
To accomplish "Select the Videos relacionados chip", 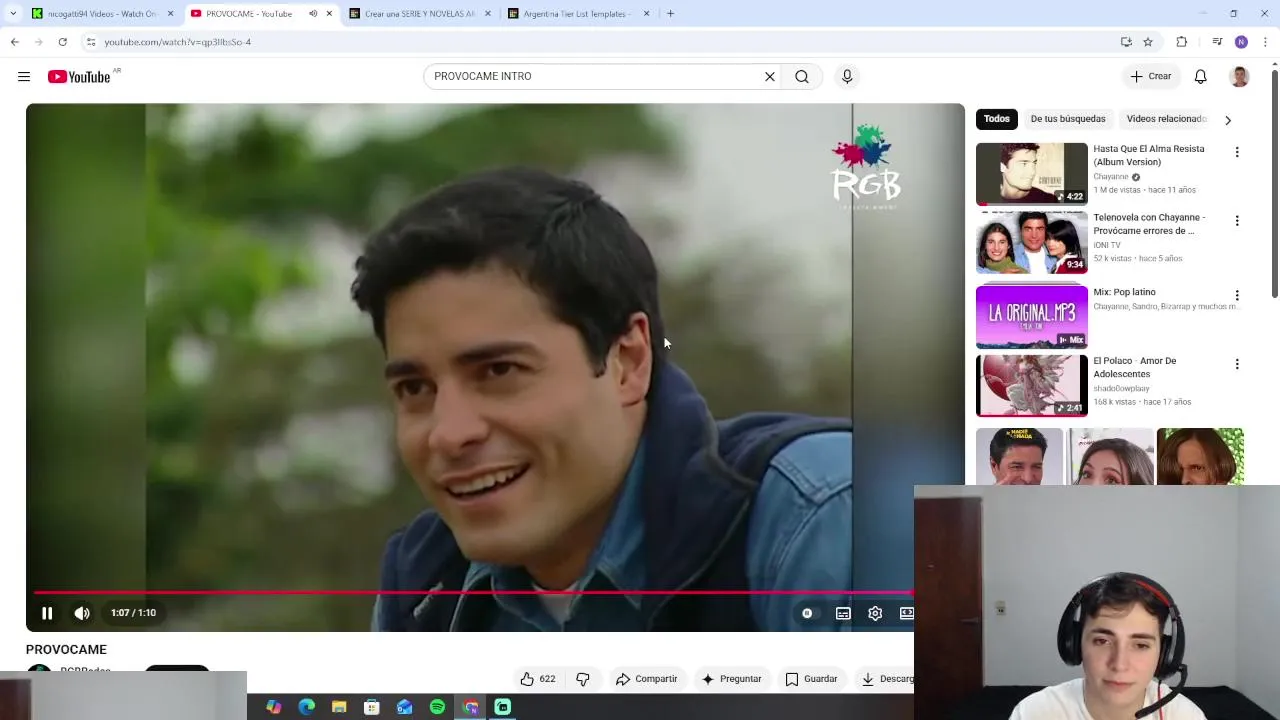I will click(x=1166, y=119).
